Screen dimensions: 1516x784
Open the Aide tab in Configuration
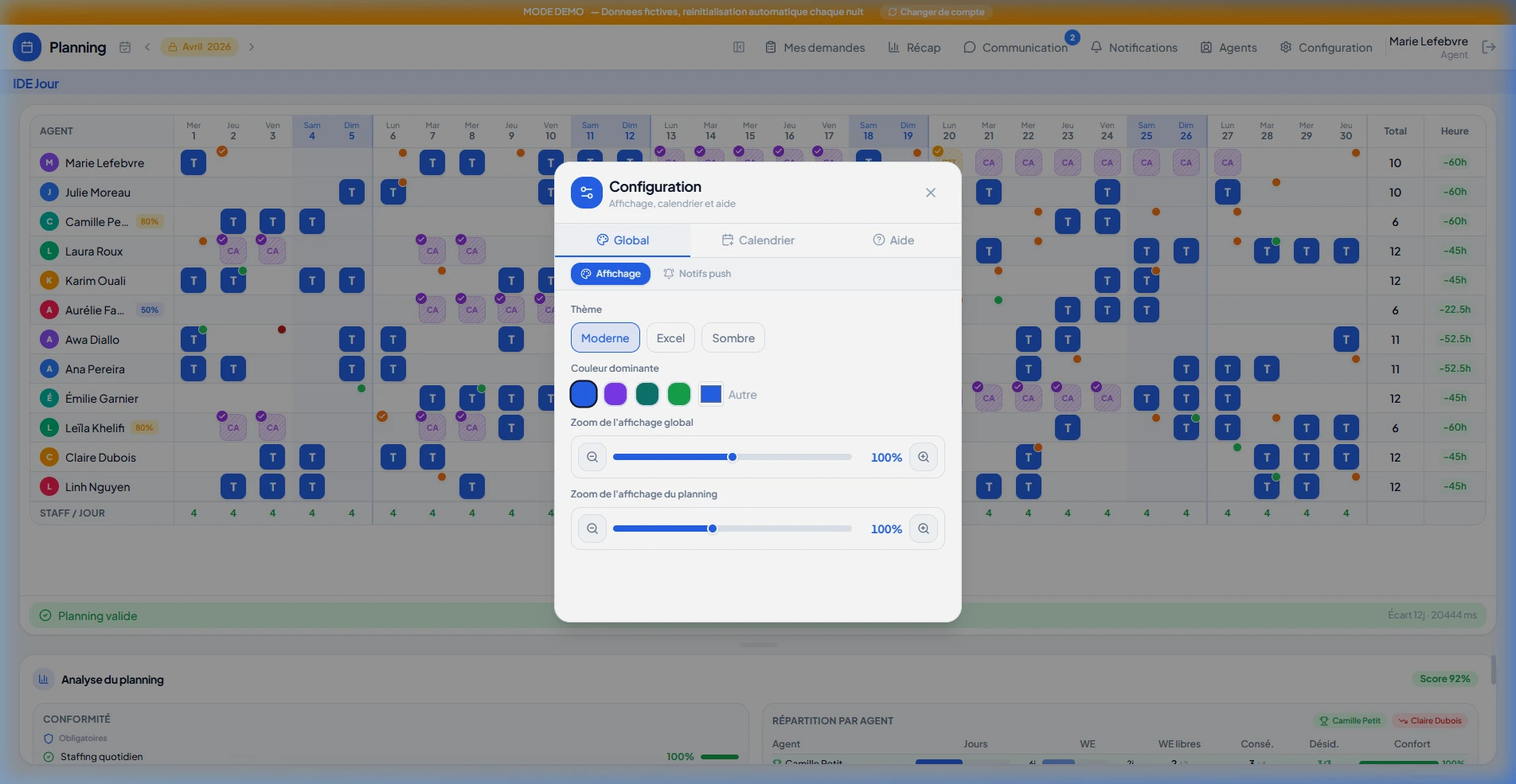[893, 240]
